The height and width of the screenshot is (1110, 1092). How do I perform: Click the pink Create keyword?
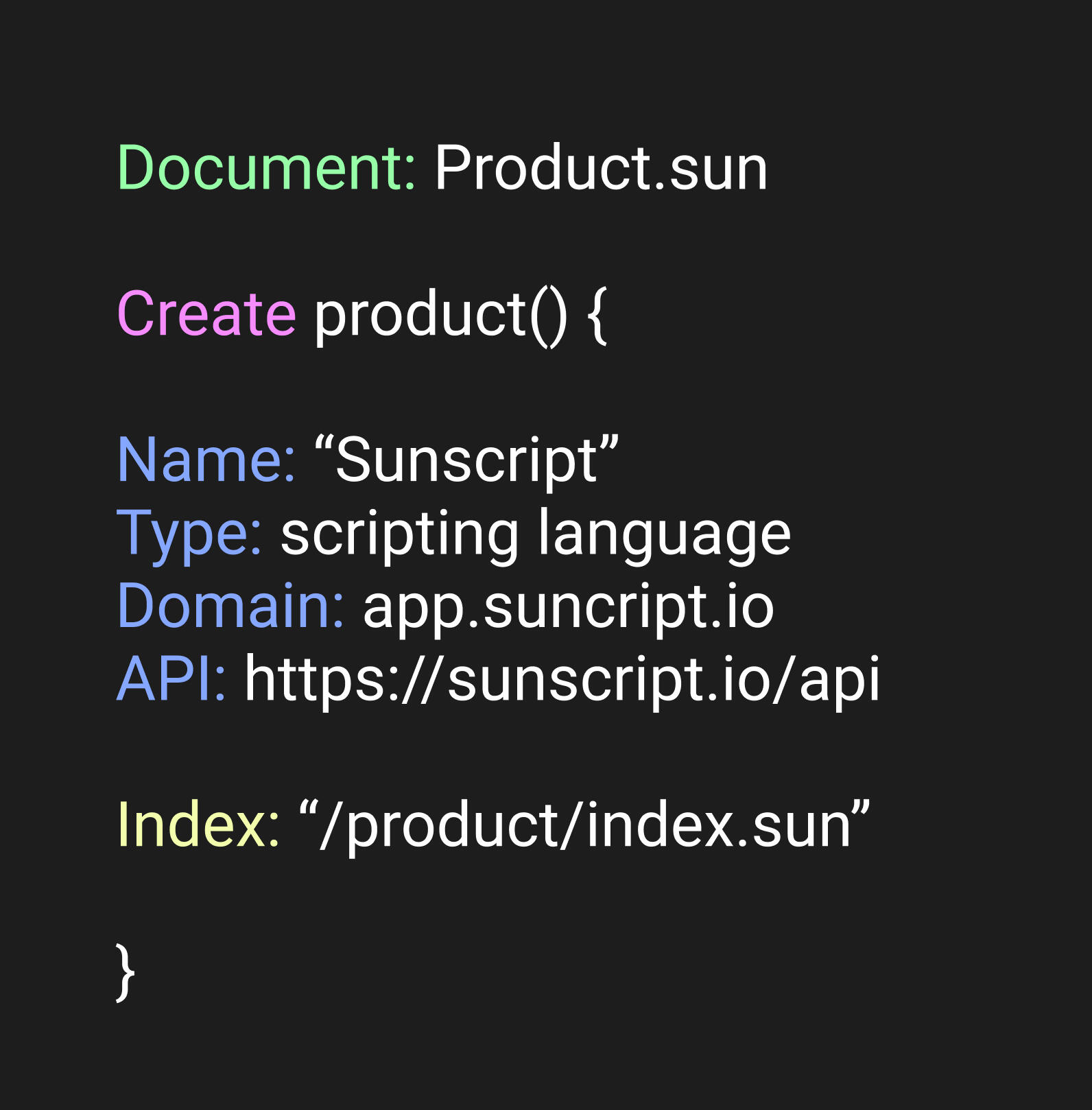[206, 314]
